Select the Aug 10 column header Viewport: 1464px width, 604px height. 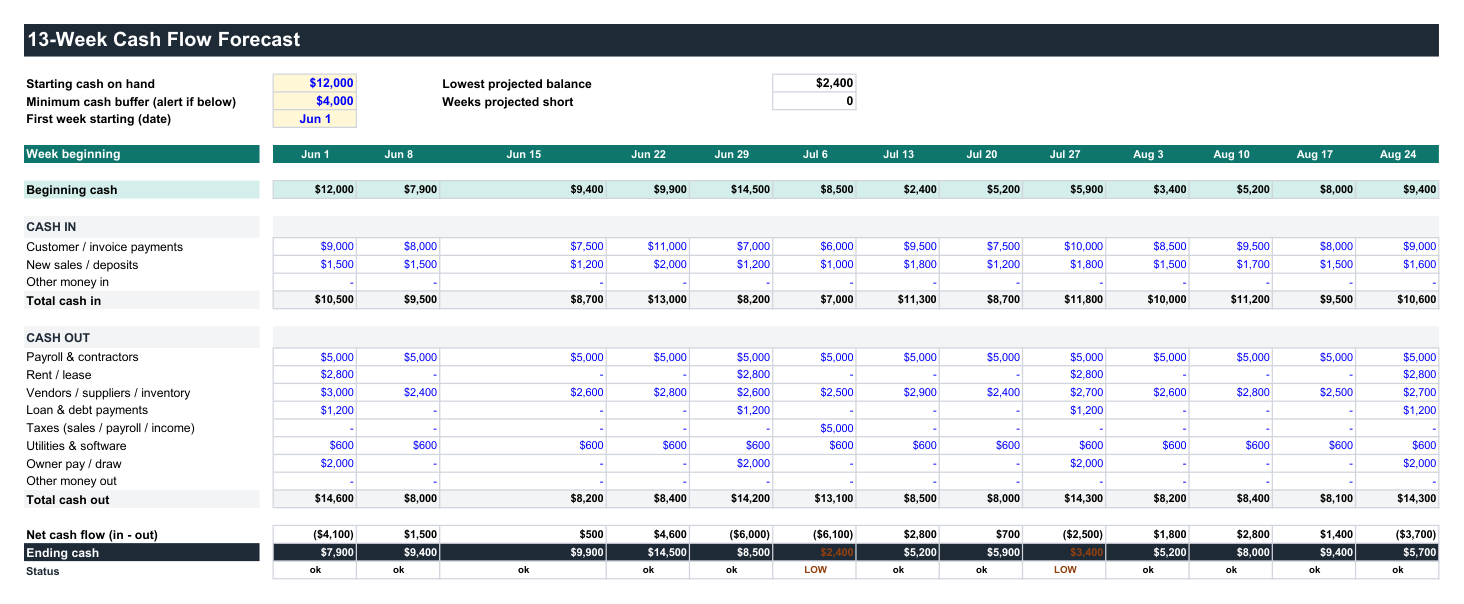[1231, 154]
